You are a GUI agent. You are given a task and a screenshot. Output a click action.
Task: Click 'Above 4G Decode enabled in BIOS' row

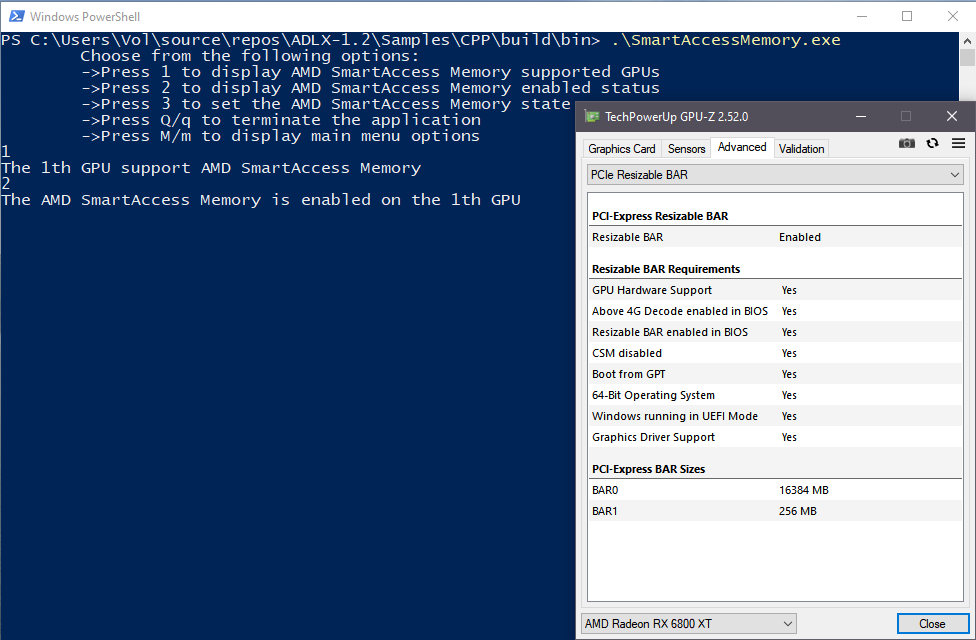pyautogui.click(x=775, y=311)
